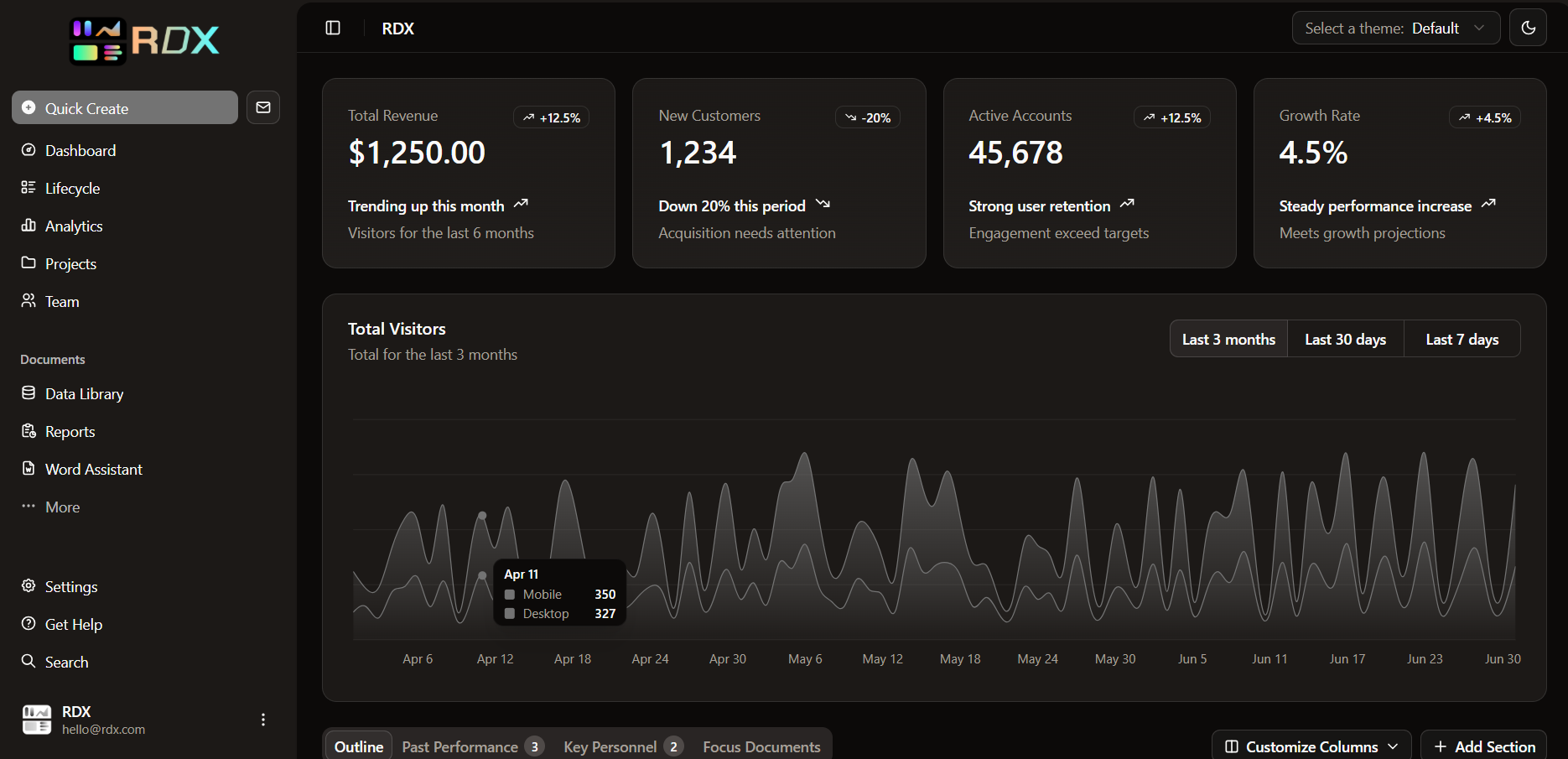Expand More under Documents
The height and width of the screenshot is (759, 1568).
point(62,507)
